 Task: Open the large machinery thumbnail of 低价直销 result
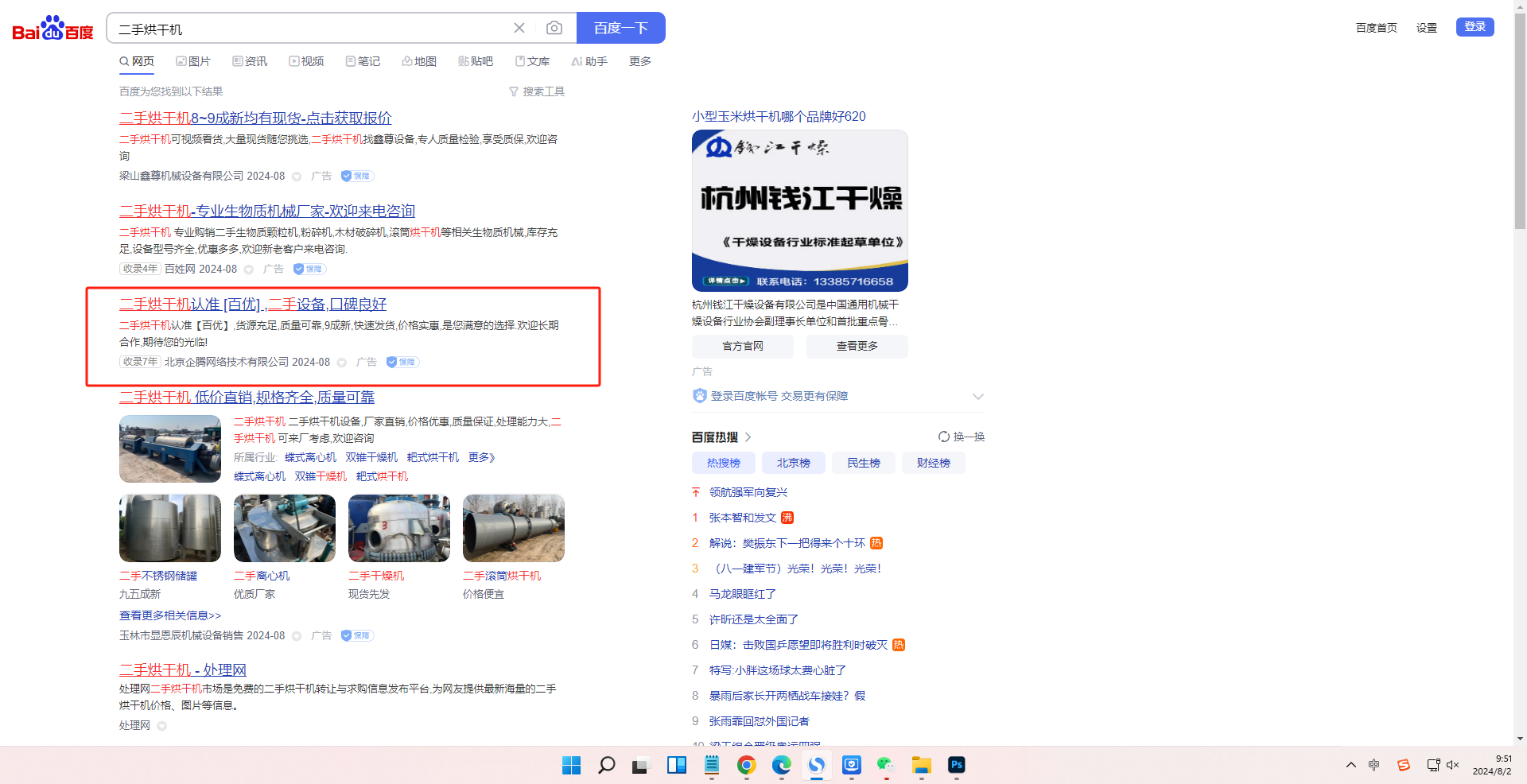(x=170, y=448)
